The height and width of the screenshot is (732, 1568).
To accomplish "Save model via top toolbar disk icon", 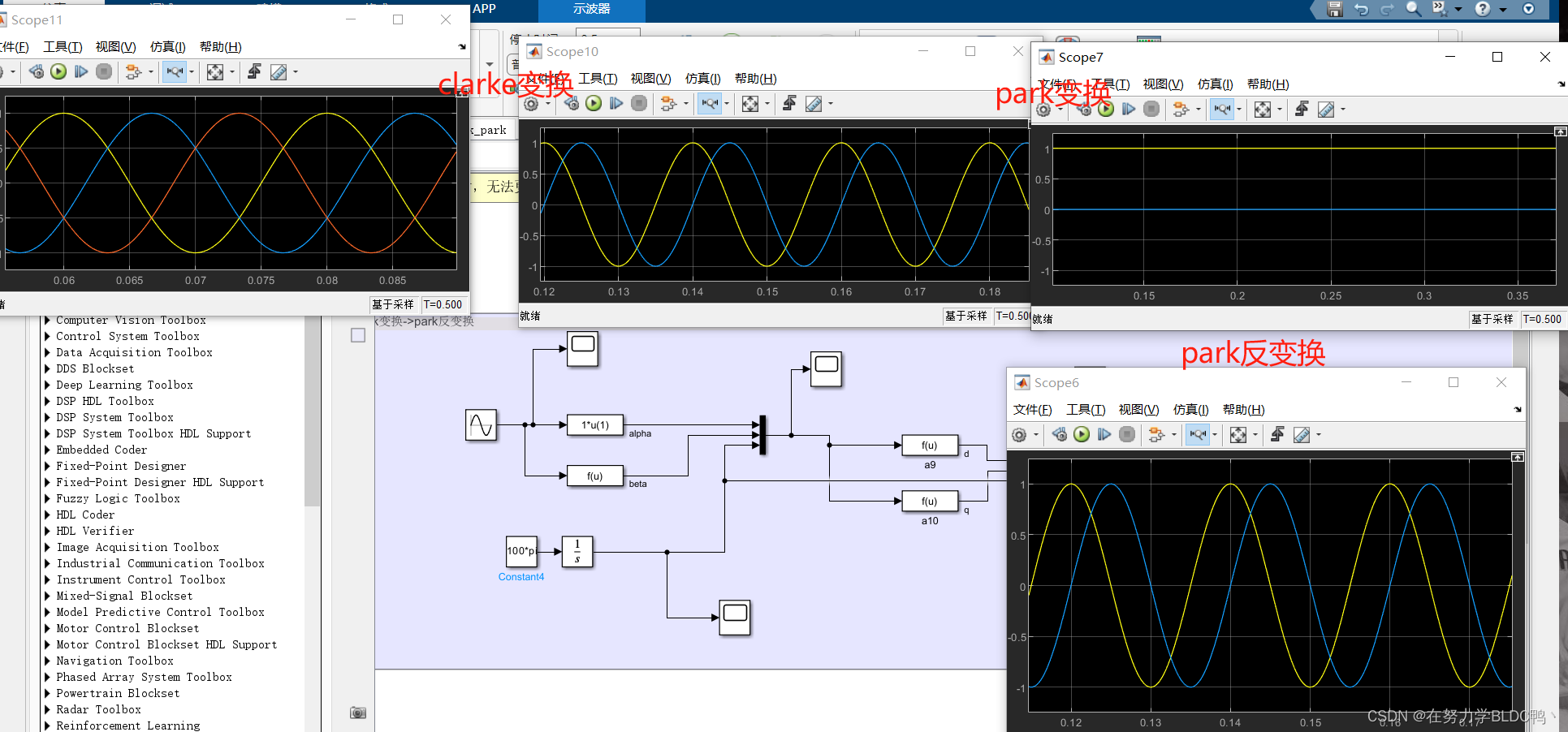I will pyautogui.click(x=1335, y=9).
